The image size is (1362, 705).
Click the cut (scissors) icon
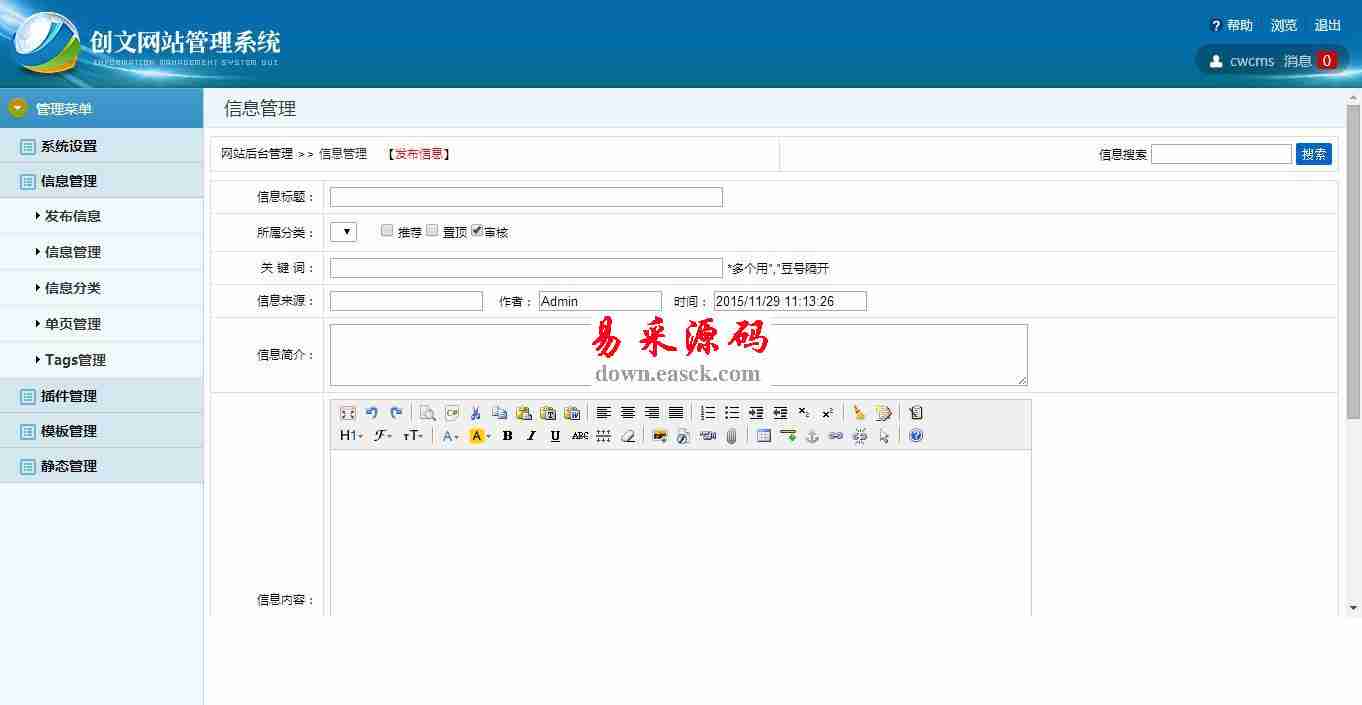point(476,413)
